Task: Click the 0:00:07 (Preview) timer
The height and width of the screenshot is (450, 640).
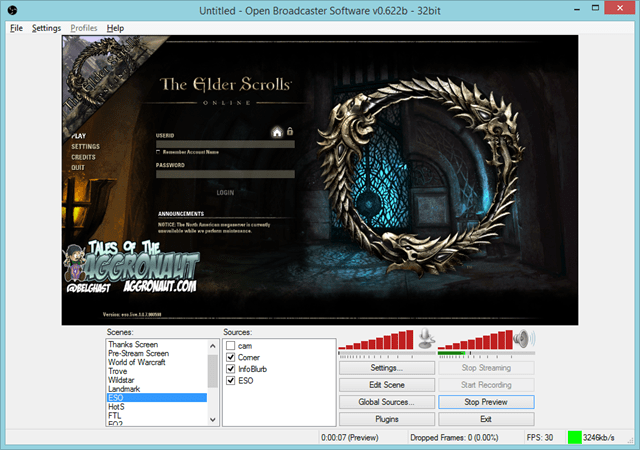Action: (349, 438)
